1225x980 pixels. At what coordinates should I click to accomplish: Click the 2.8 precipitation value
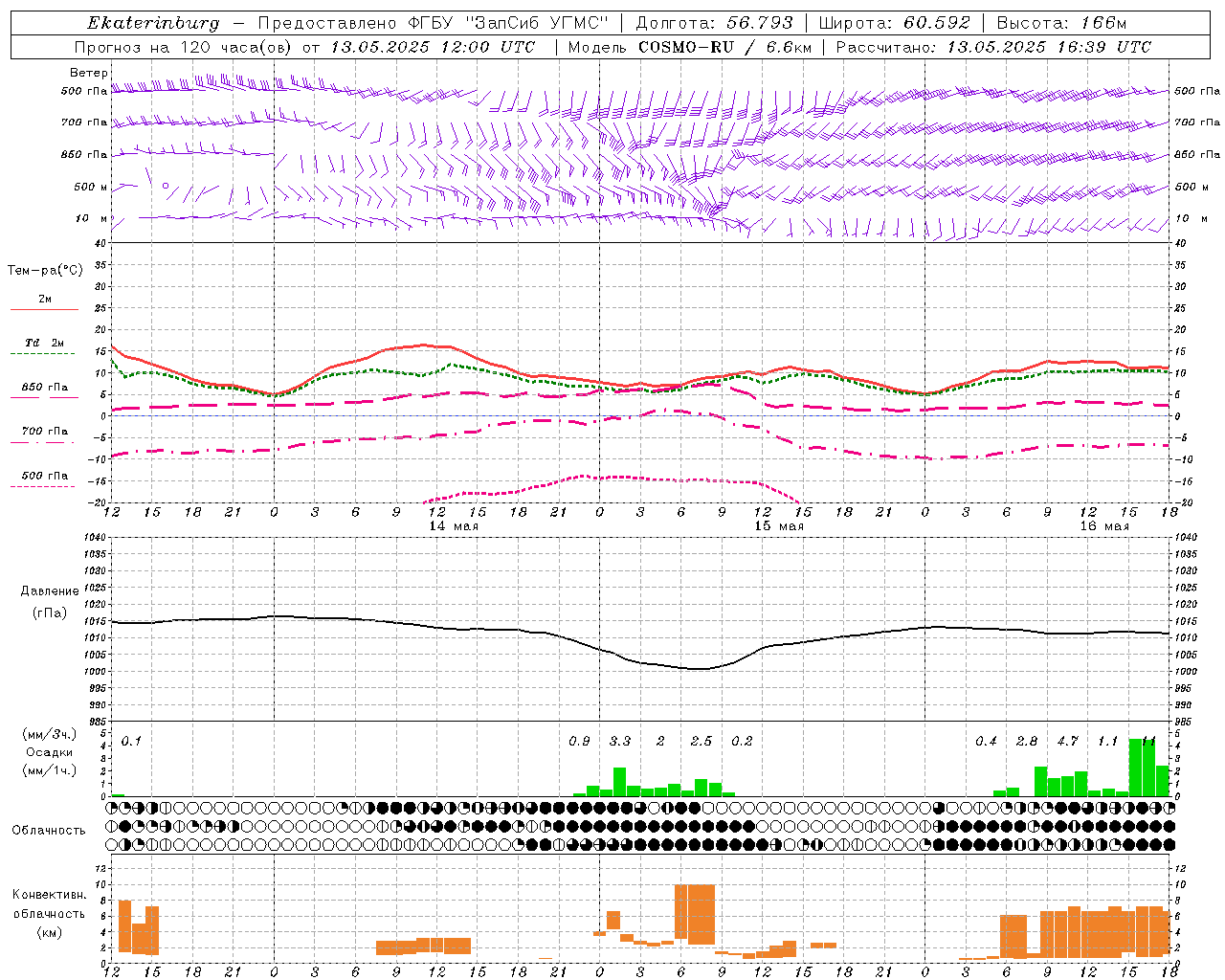pyautogui.click(x=1027, y=742)
